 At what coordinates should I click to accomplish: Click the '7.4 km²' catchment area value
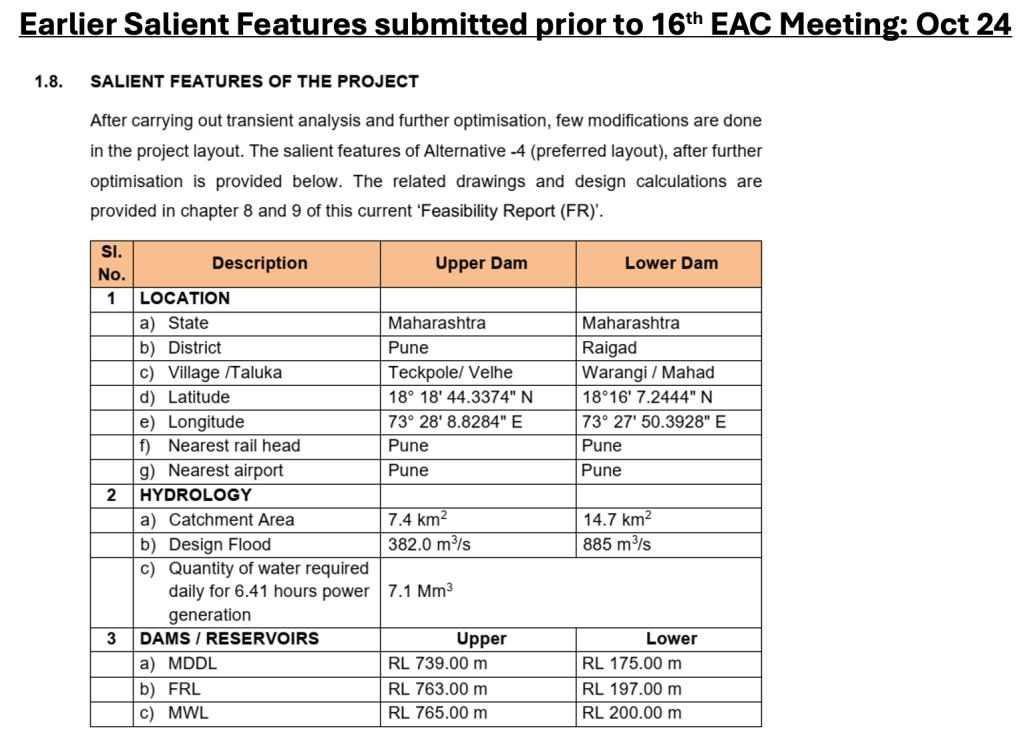417,519
